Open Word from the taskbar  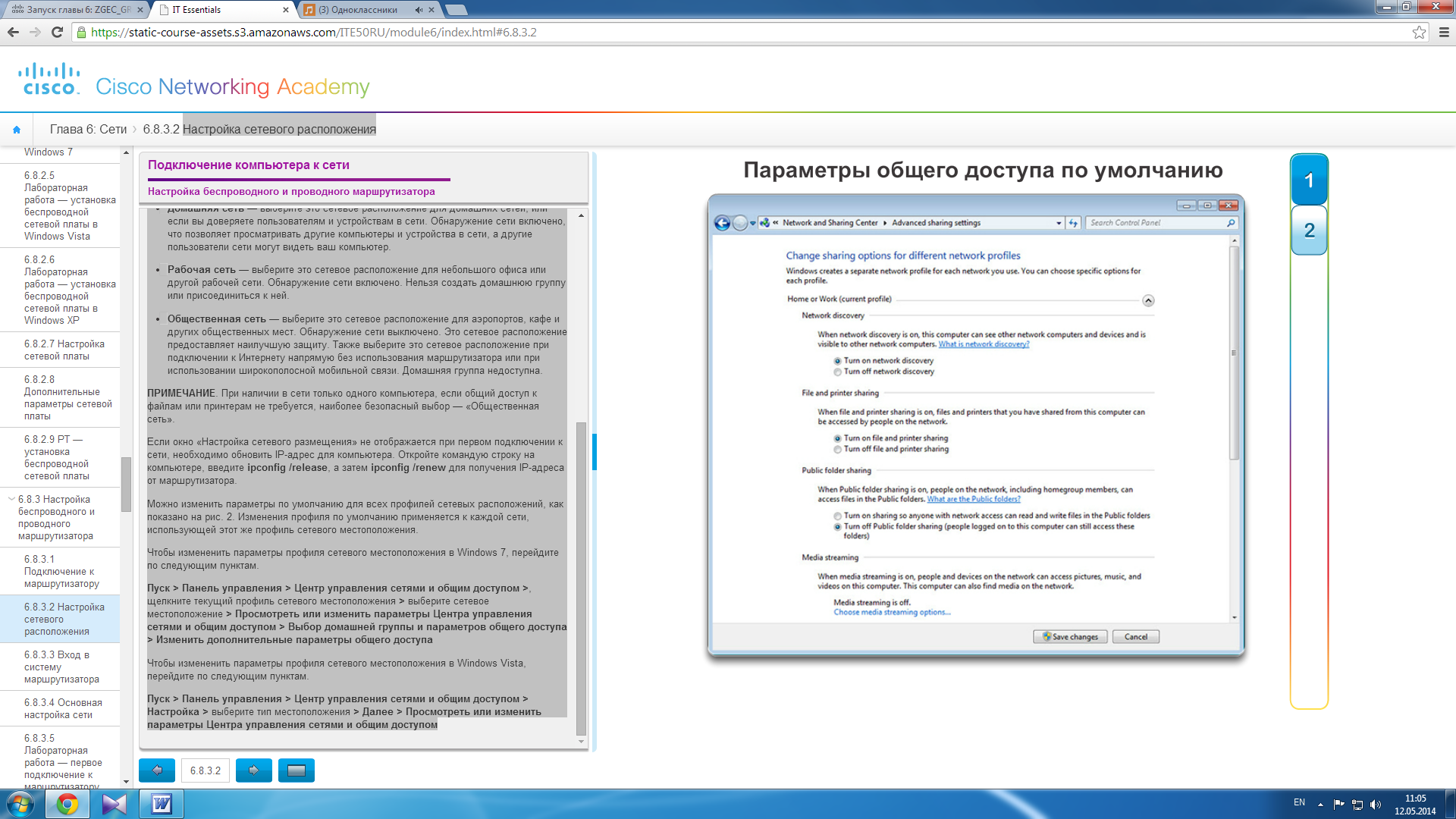(x=162, y=804)
